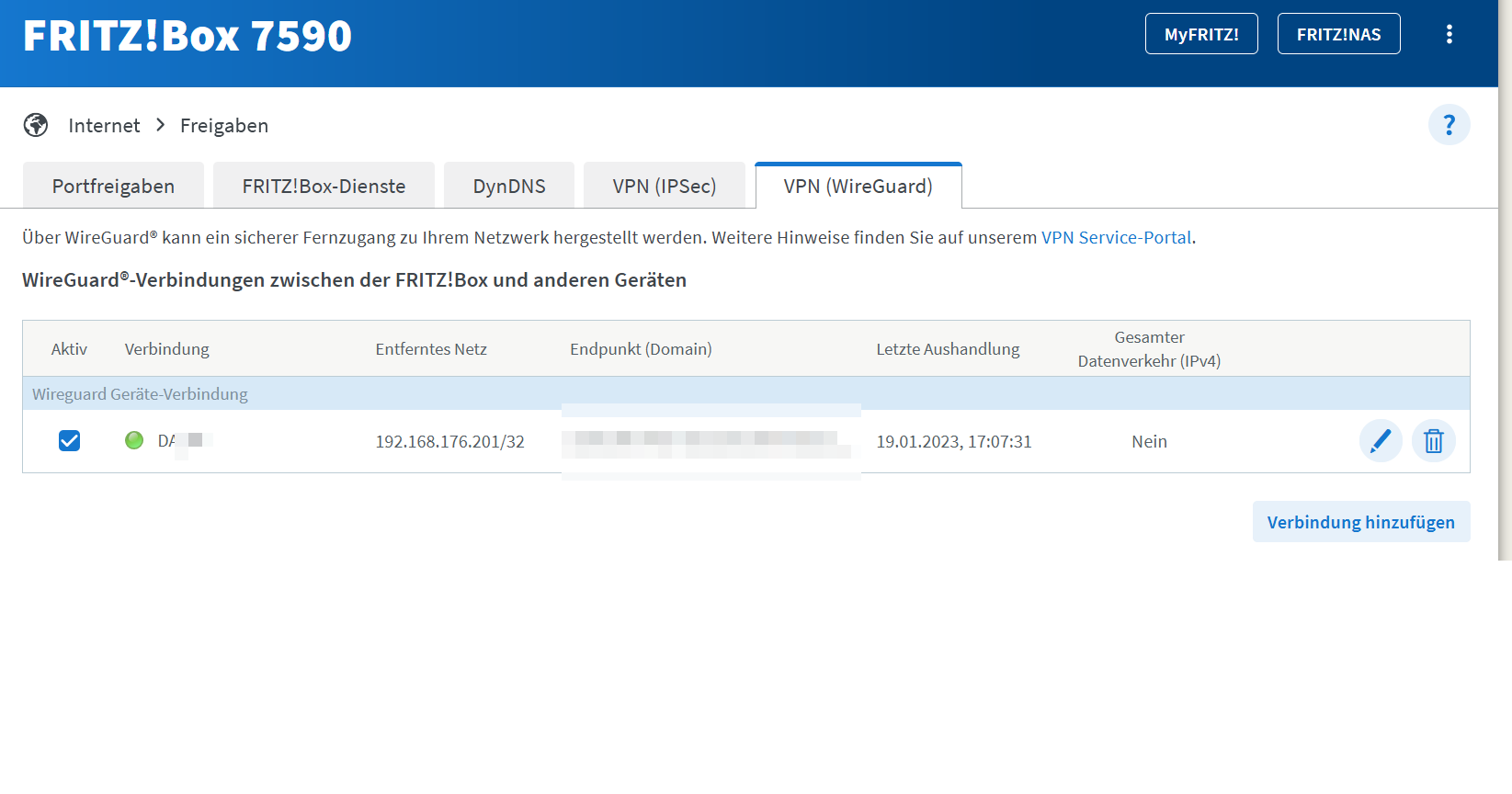Click the FRITZ!NAS button
The width and height of the screenshot is (1512, 794).
[1338, 34]
